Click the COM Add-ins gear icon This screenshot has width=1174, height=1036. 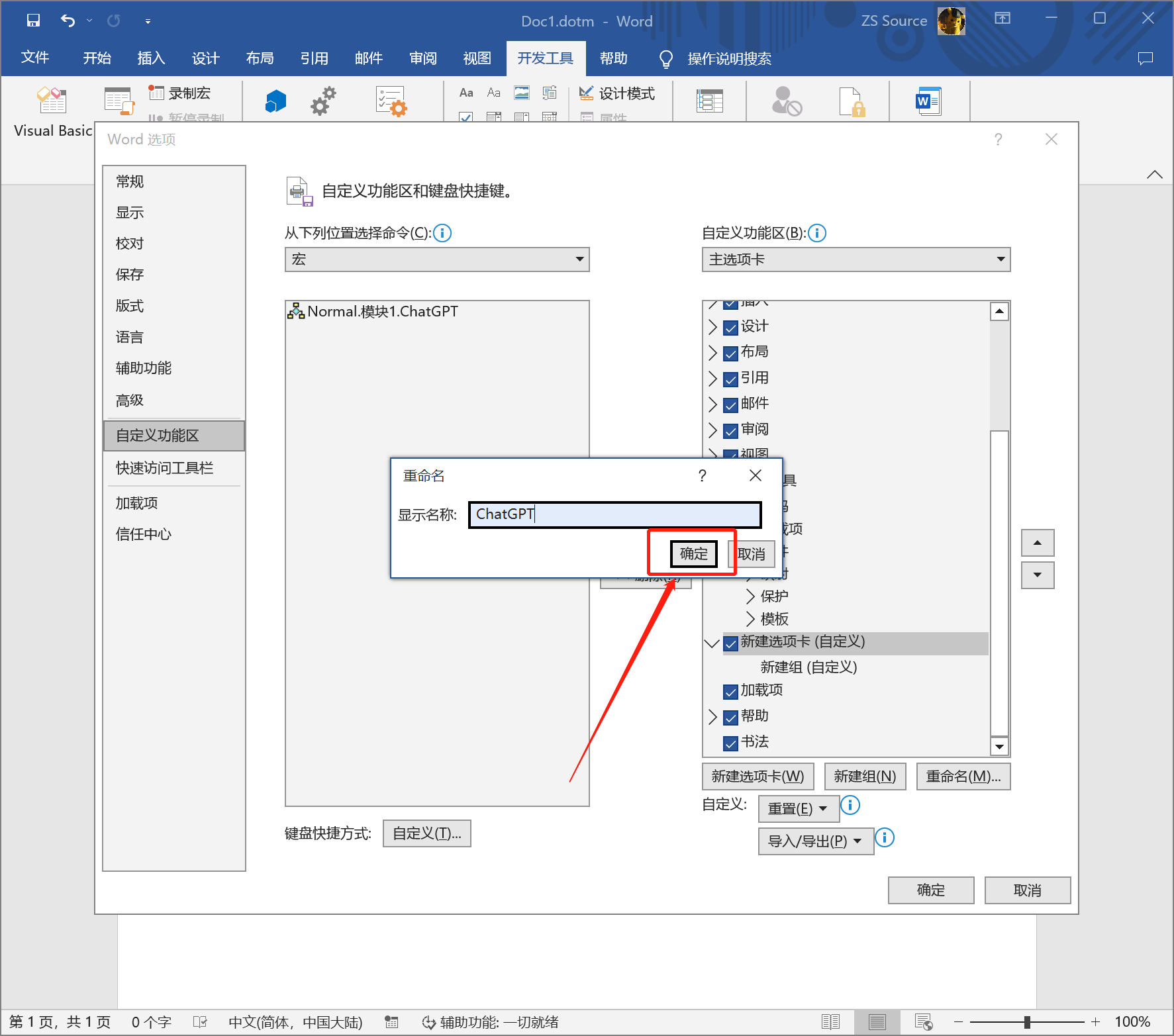pyautogui.click(x=323, y=101)
